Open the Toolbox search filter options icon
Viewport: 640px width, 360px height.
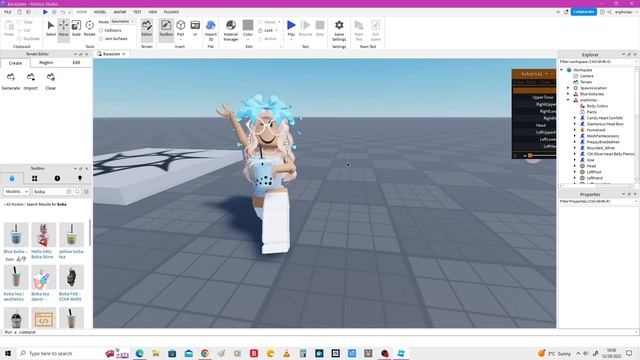(x=86, y=191)
